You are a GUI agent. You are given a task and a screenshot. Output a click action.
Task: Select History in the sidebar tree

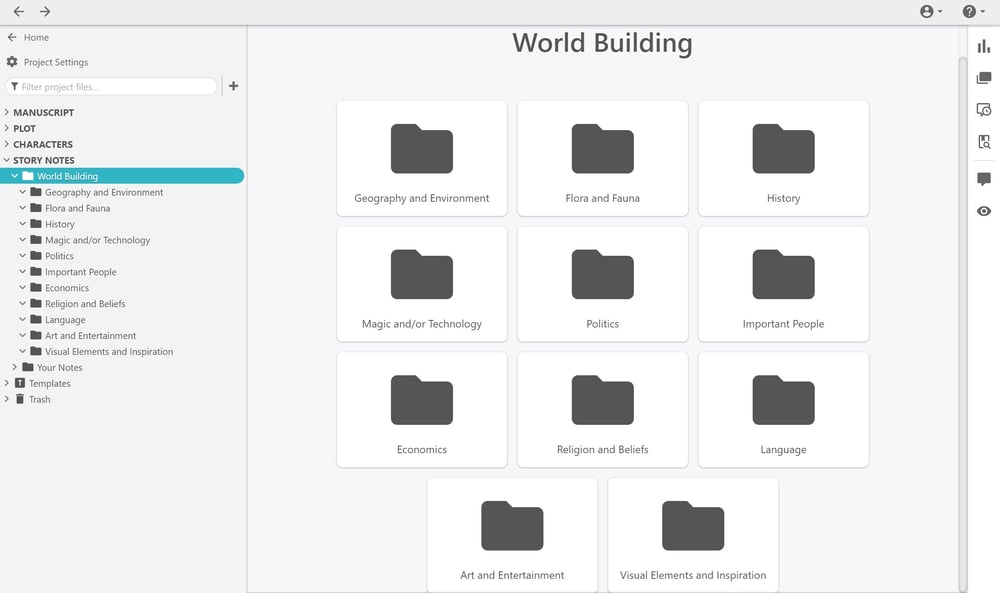59,224
